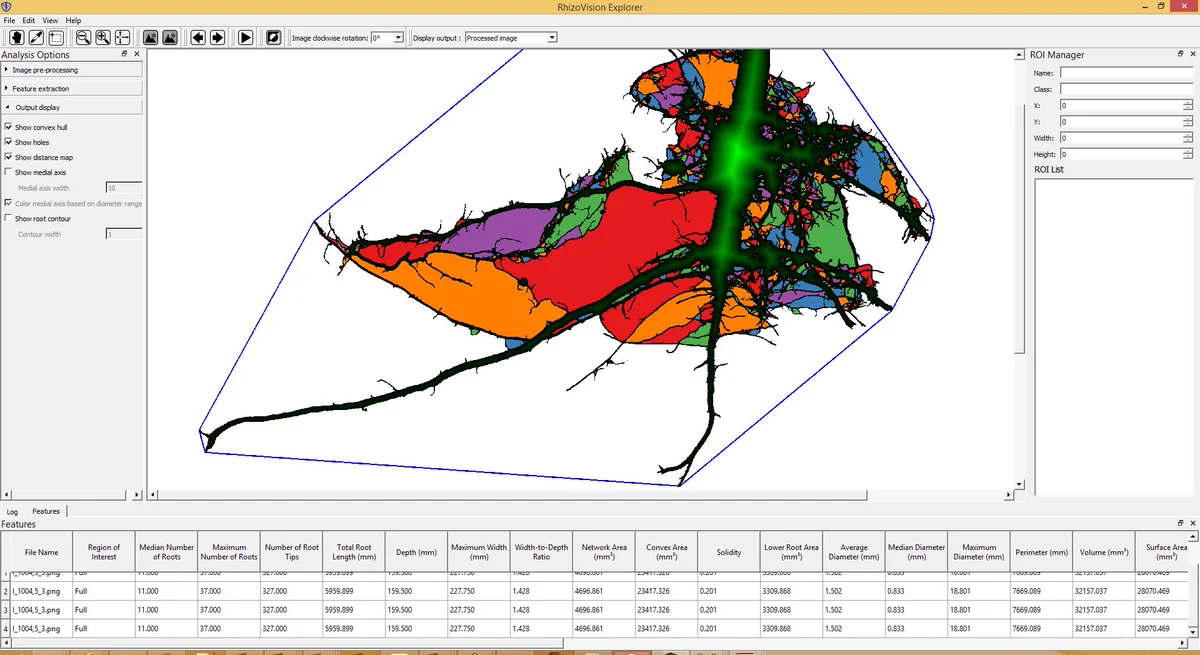Click the Network Area column header
This screenshot has width=1200, height=655.
(604, 552)
